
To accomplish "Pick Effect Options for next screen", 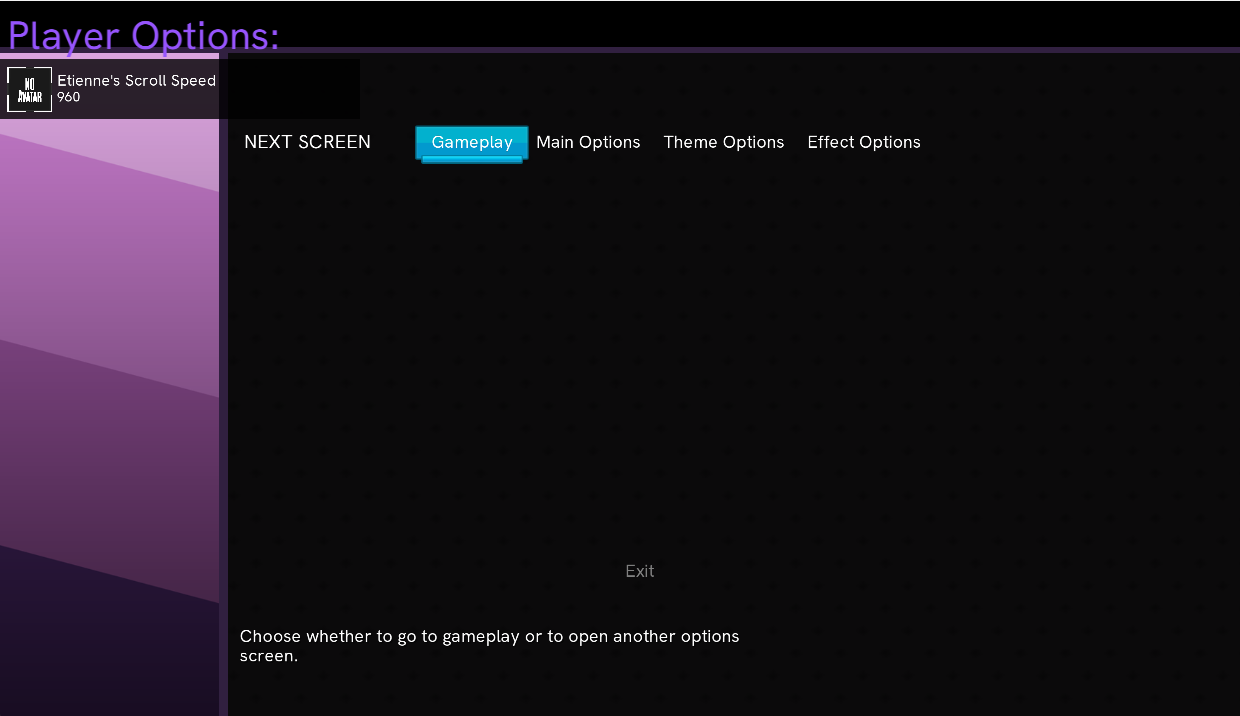I will (864, 142).
